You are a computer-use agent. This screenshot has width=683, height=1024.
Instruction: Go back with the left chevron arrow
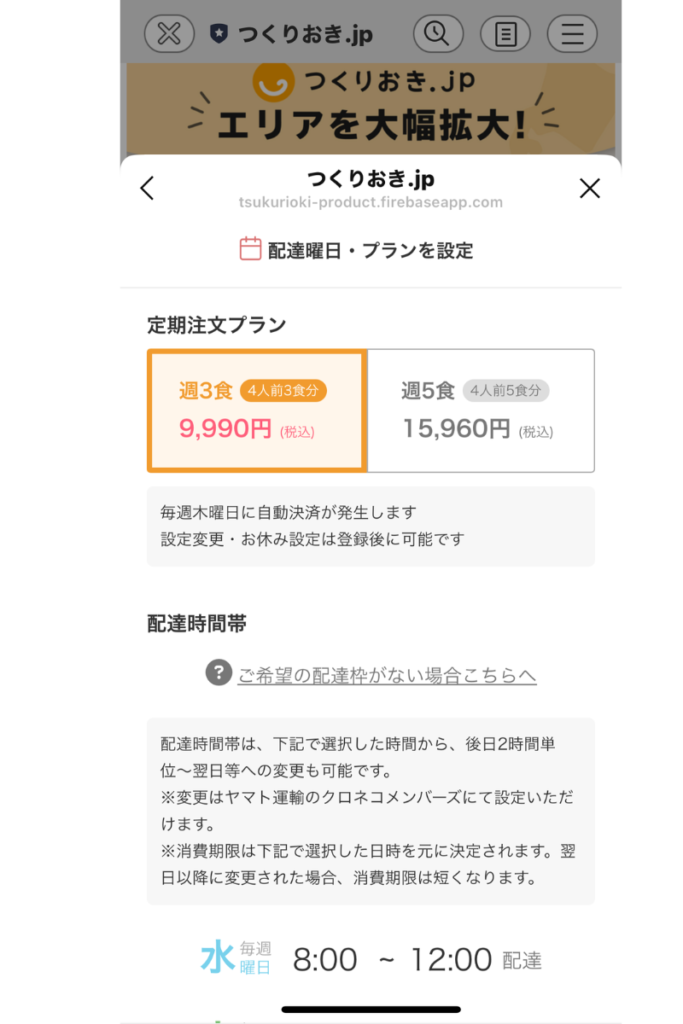click(x=148, y=188)
